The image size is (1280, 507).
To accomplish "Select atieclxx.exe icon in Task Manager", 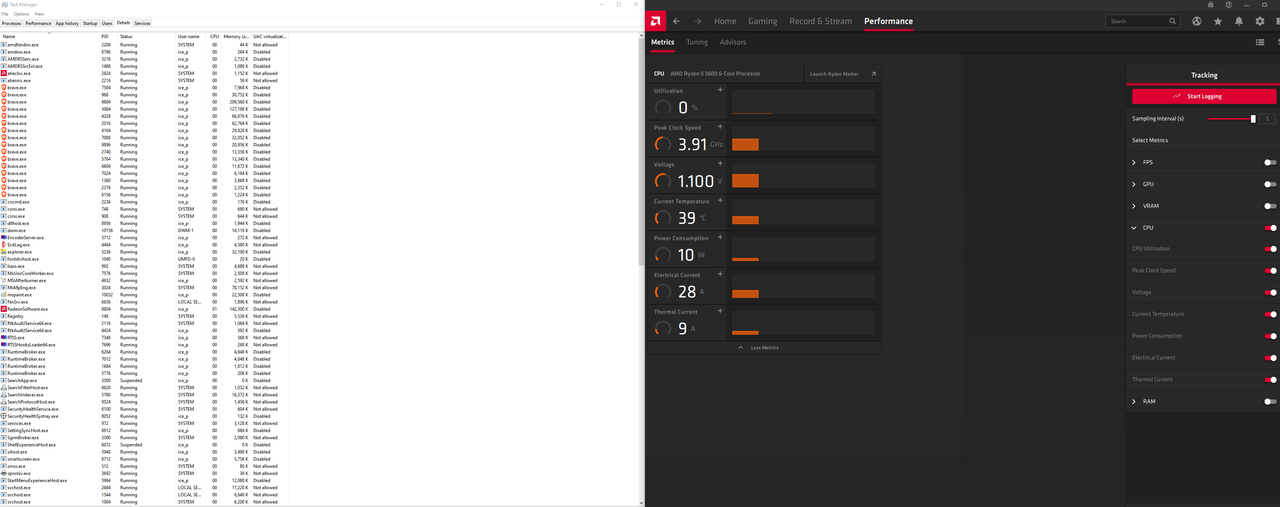I will (4, 73).
